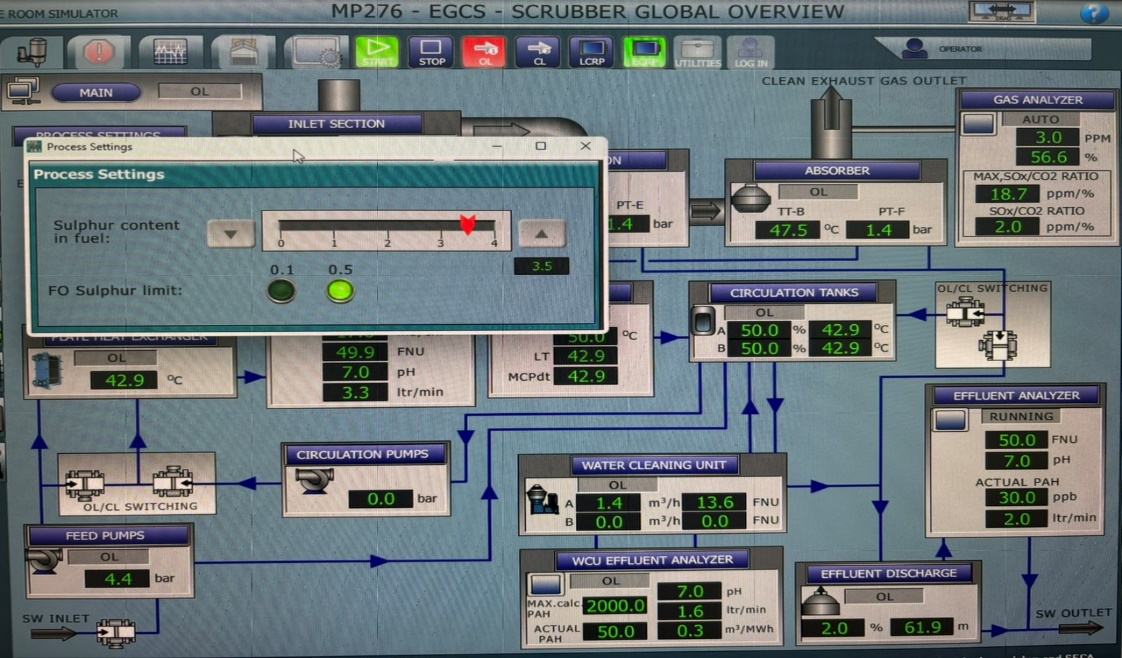
Task: Select the red OL open-loop mode icon
Action: tap(484, 51)
